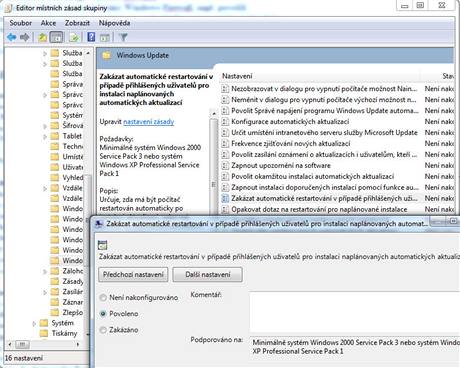Click the policy icon beside Frekvence zjišťování nových aktualizací

point(225,144)
